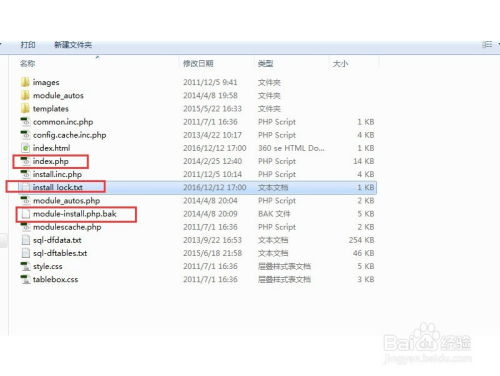The image size is (500, 376).
Task: Select the module_autos.php file icon
Action: tap(25, 200)
